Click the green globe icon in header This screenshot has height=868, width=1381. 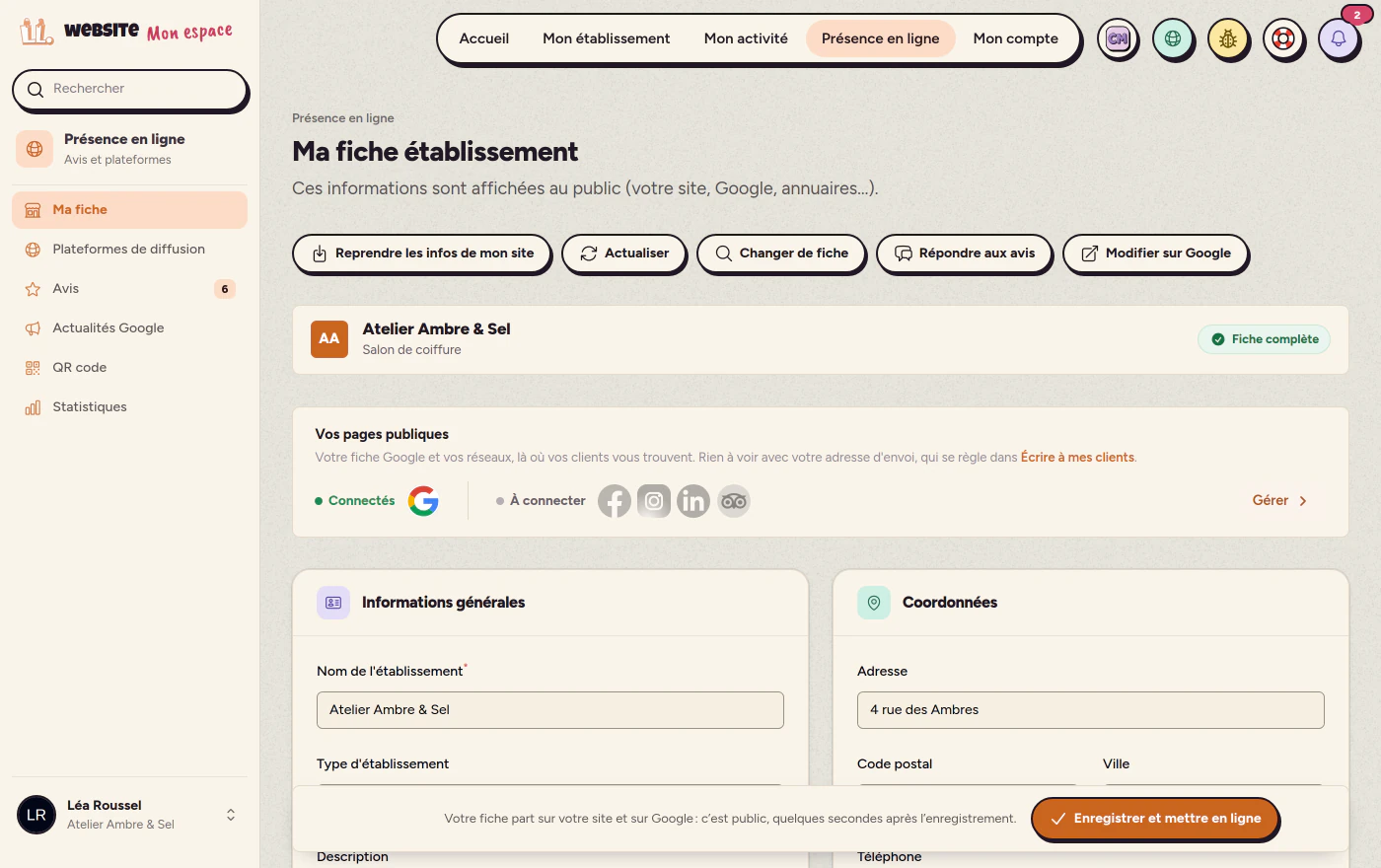(x=1173, y=39)
